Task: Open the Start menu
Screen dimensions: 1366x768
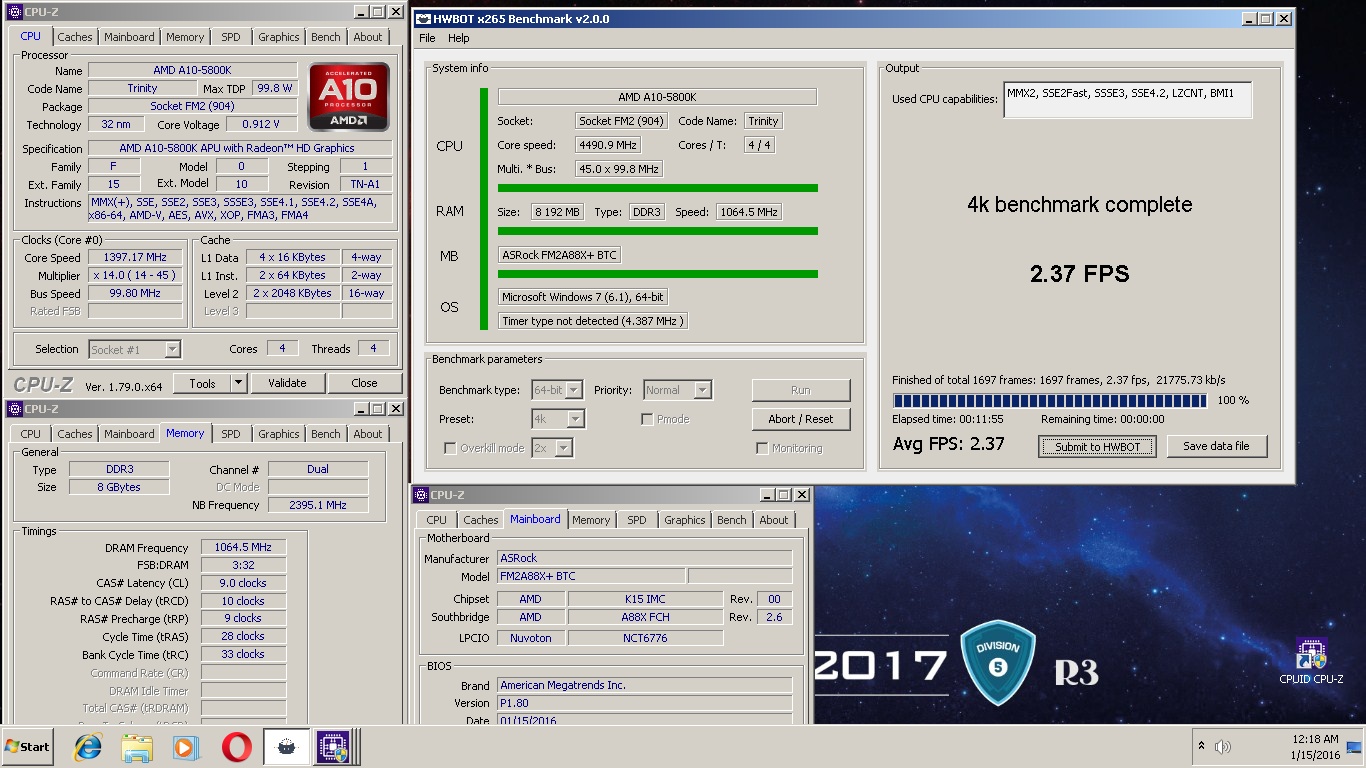Action: coord(27,747)
